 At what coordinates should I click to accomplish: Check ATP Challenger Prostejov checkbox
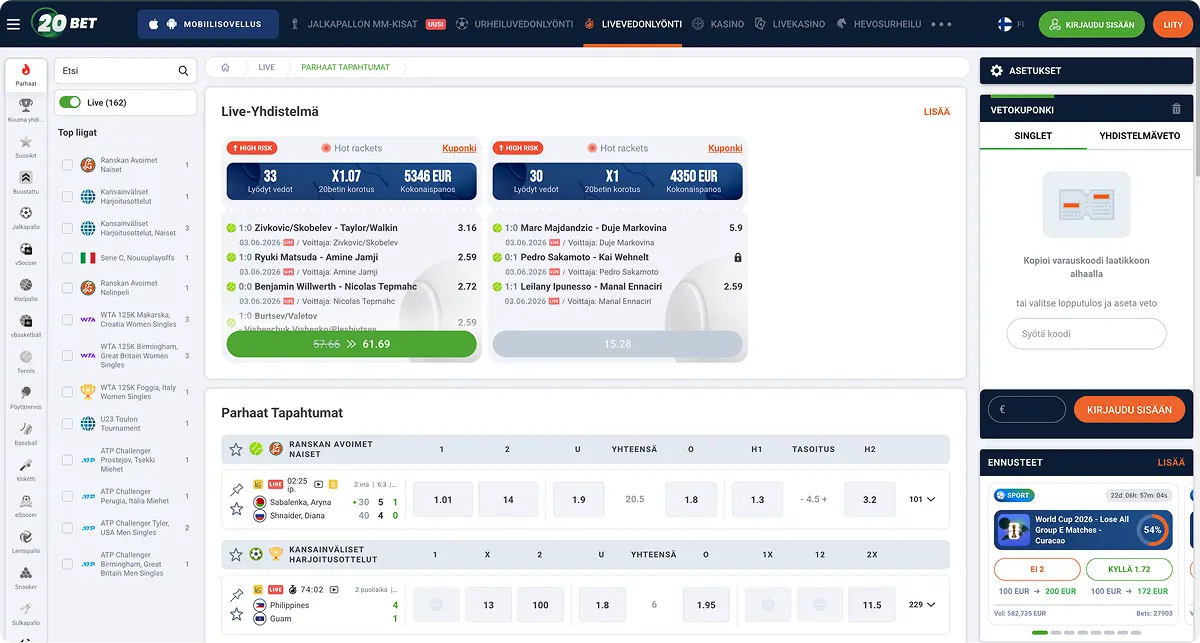pos(67,460)
